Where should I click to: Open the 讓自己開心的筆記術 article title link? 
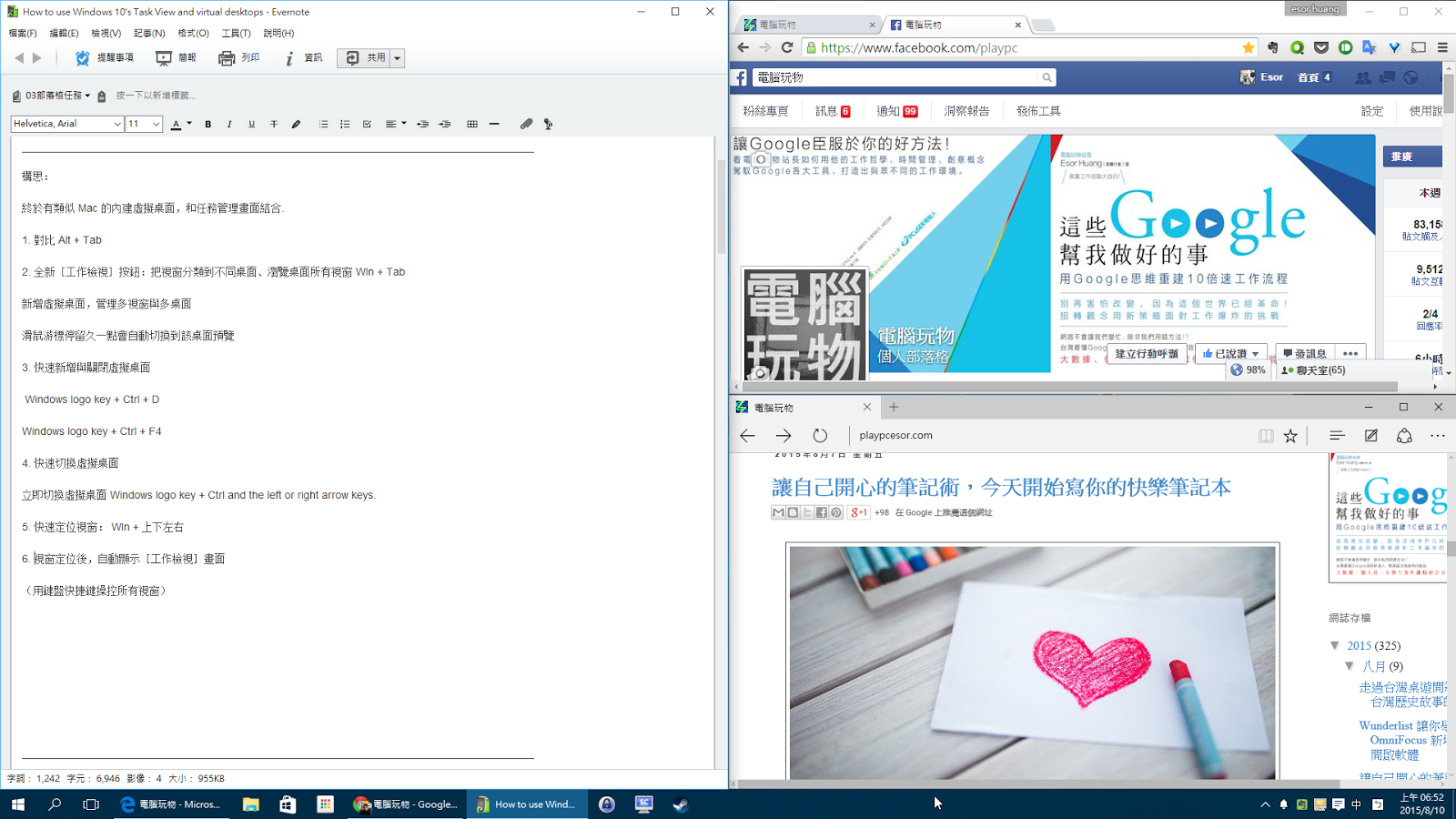[x=1001, y=488]
